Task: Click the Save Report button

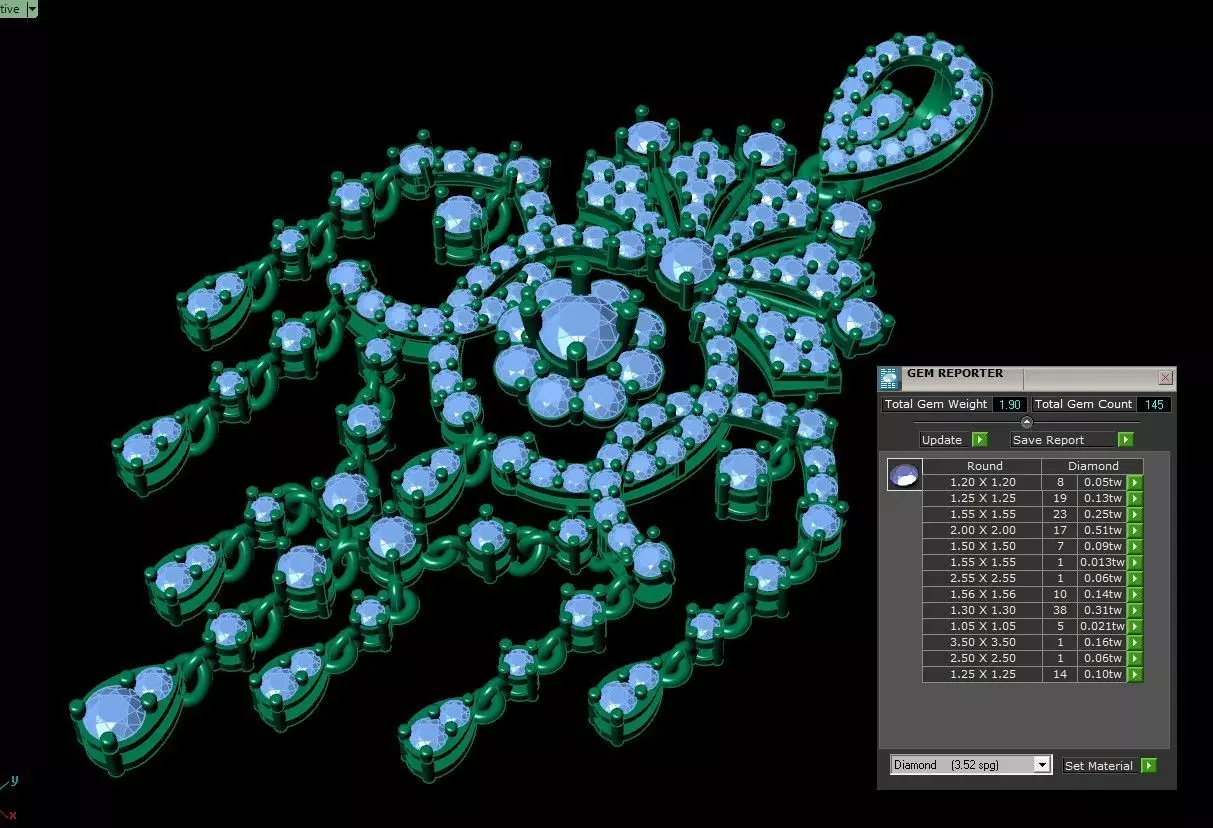Action: [1063, 440]
